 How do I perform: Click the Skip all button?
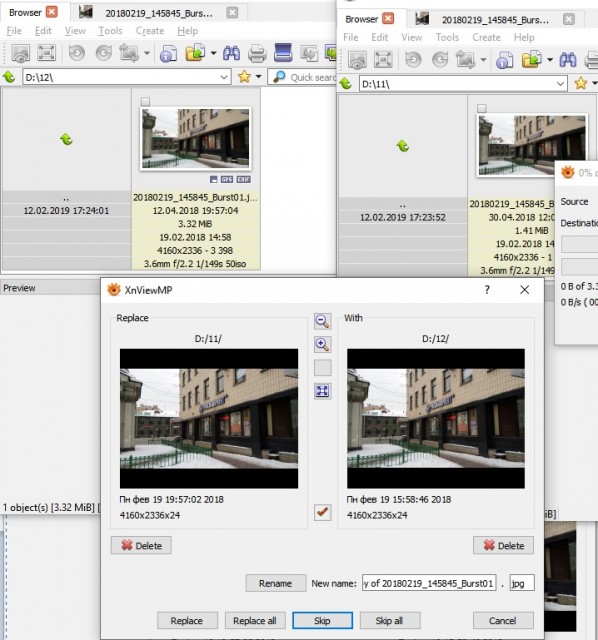(x=390, y=621)
